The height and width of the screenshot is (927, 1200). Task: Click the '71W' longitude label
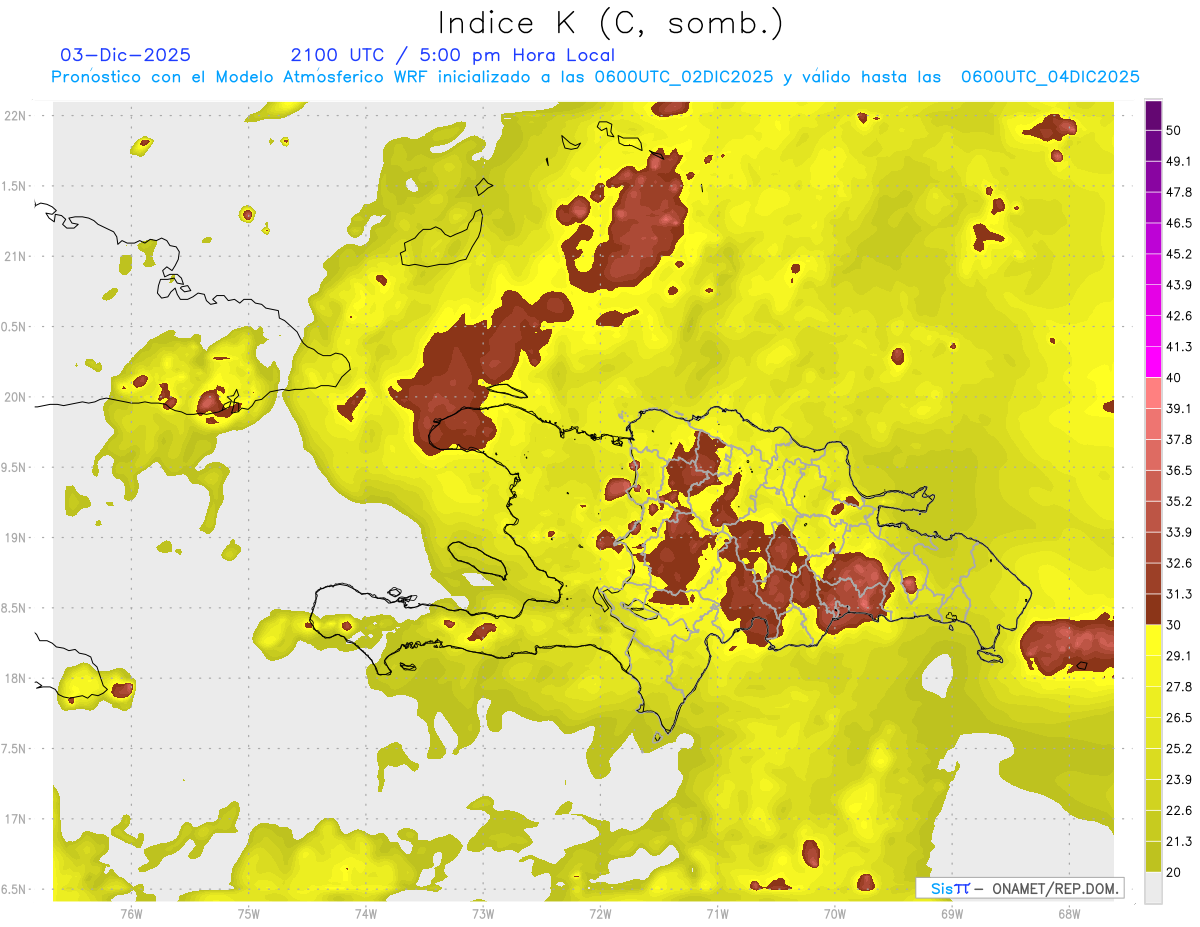(x=717, y=914)
